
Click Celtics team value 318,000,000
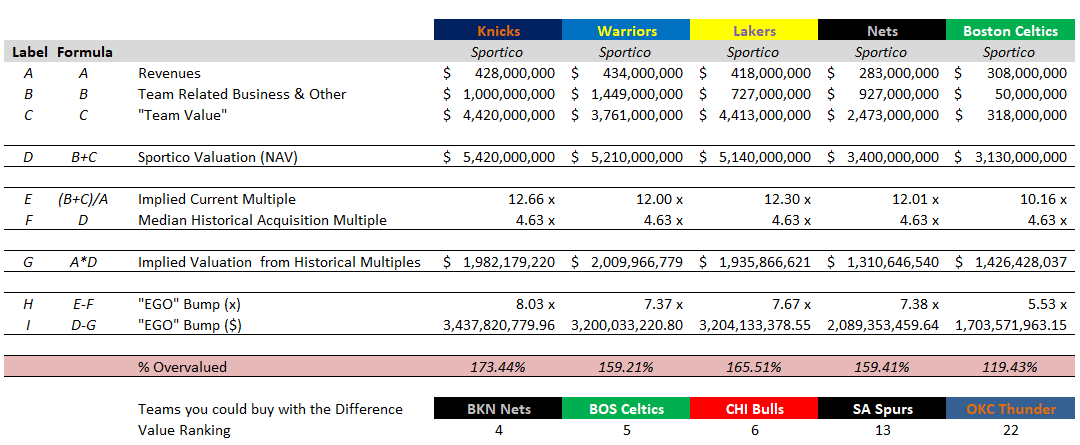[x=1027, y=116]
